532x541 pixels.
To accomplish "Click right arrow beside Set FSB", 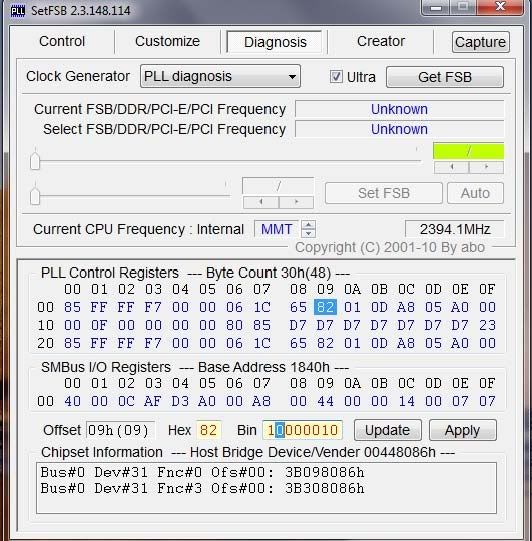I will [x=296, y=202].
